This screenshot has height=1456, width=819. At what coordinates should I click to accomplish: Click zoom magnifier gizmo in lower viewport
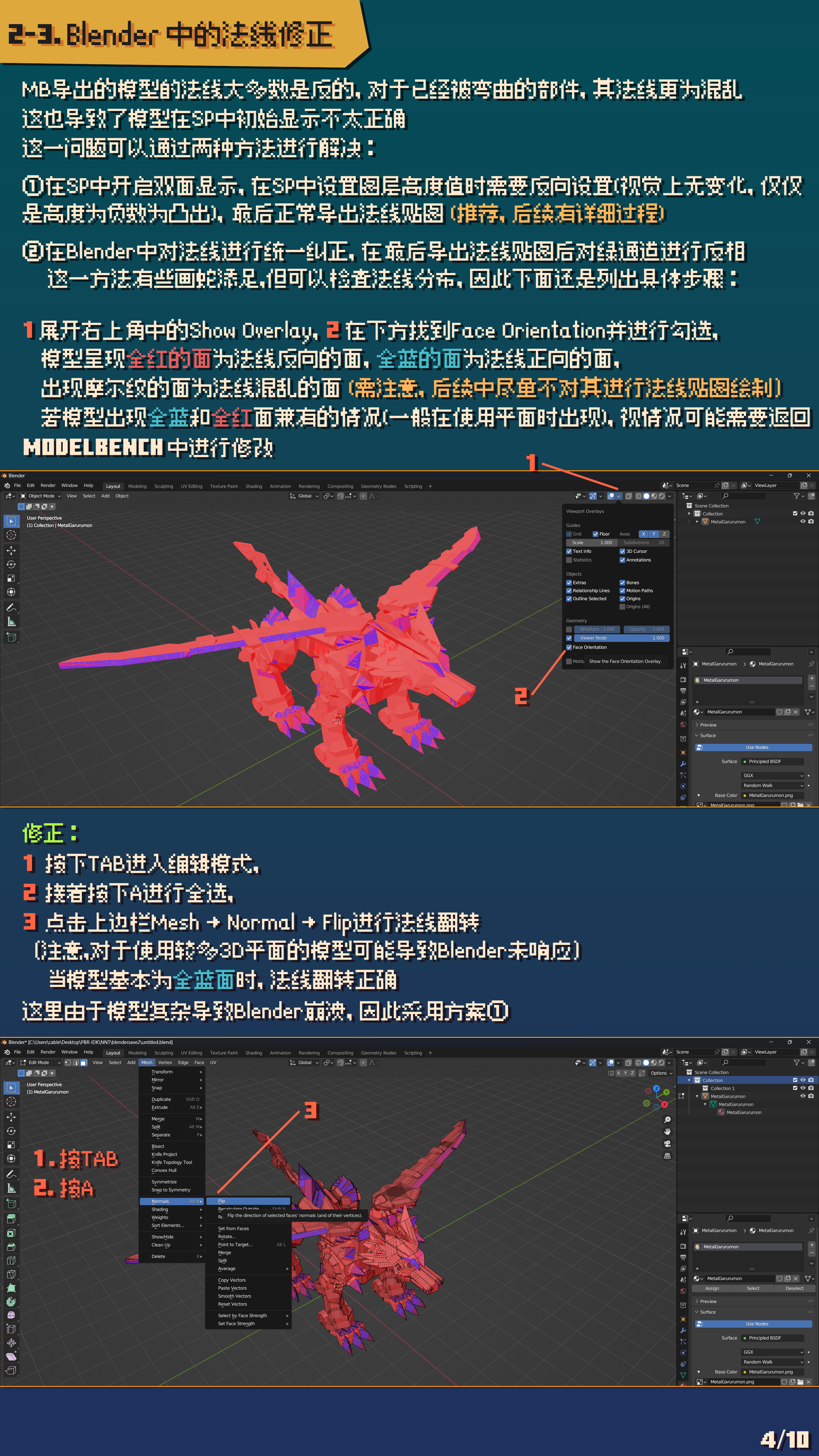click(x=668, y=1120)
